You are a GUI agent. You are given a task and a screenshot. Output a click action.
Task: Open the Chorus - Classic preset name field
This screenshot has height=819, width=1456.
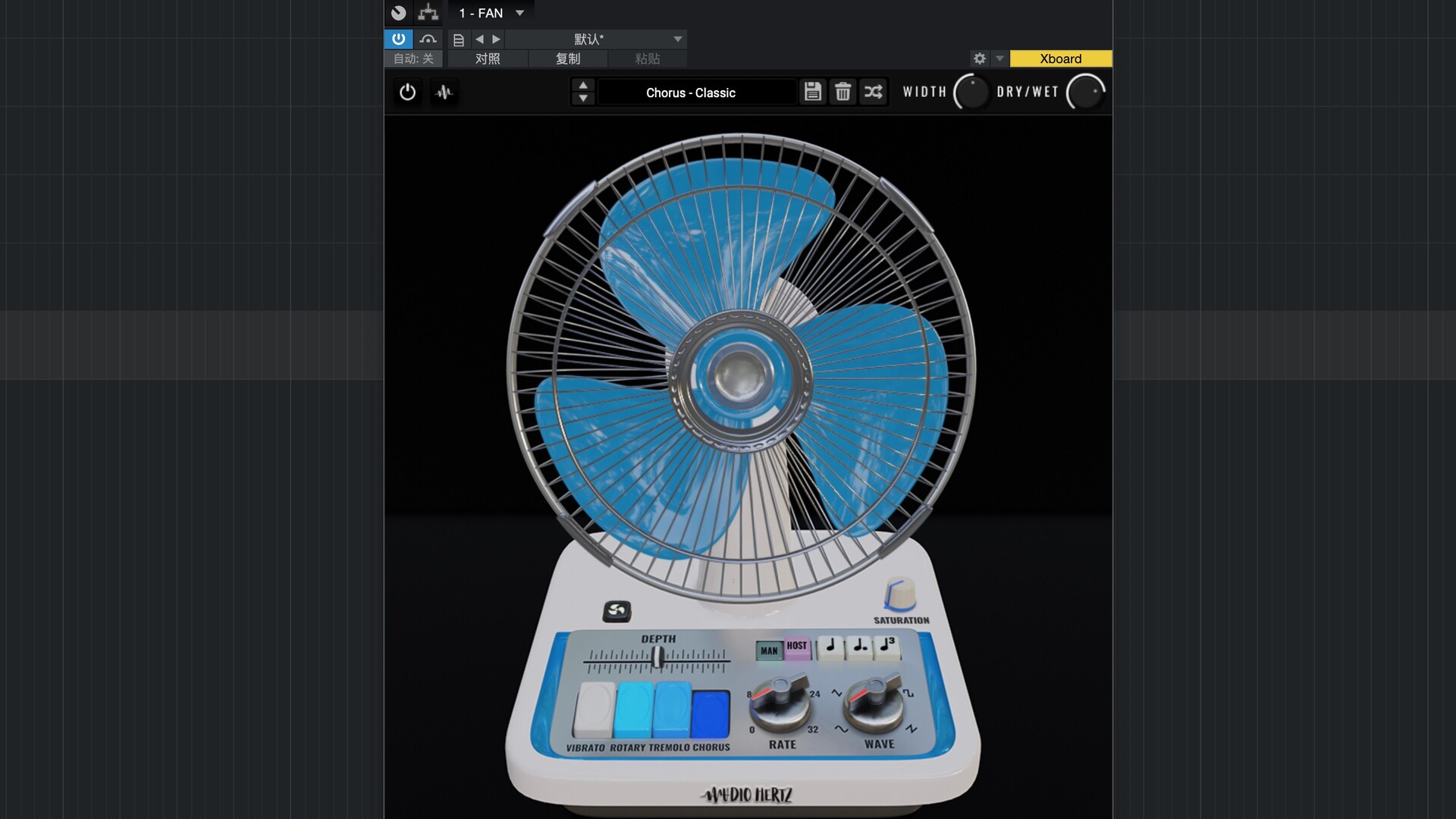pyautogui.click(x=694, y=92)
